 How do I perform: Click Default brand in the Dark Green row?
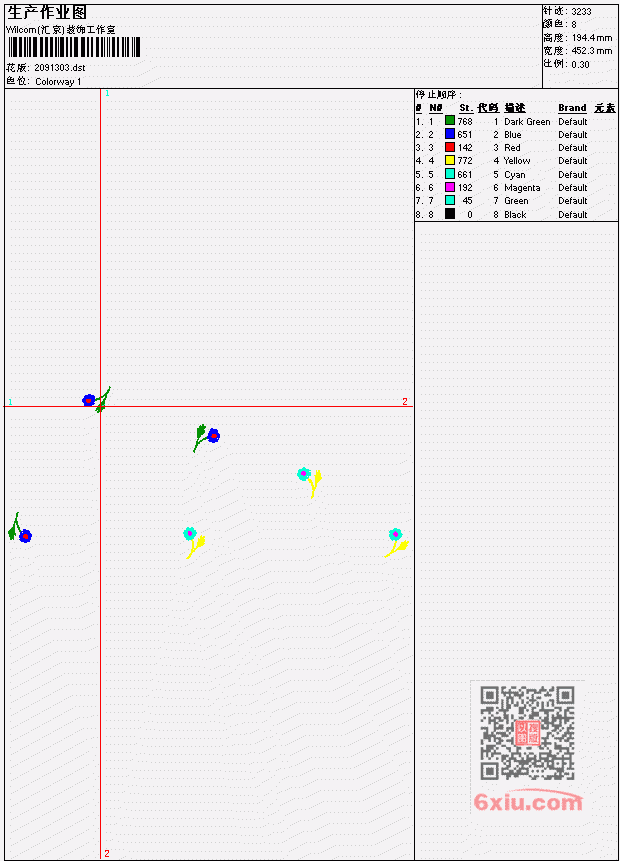pyautogui.click(x=573, y=121)
